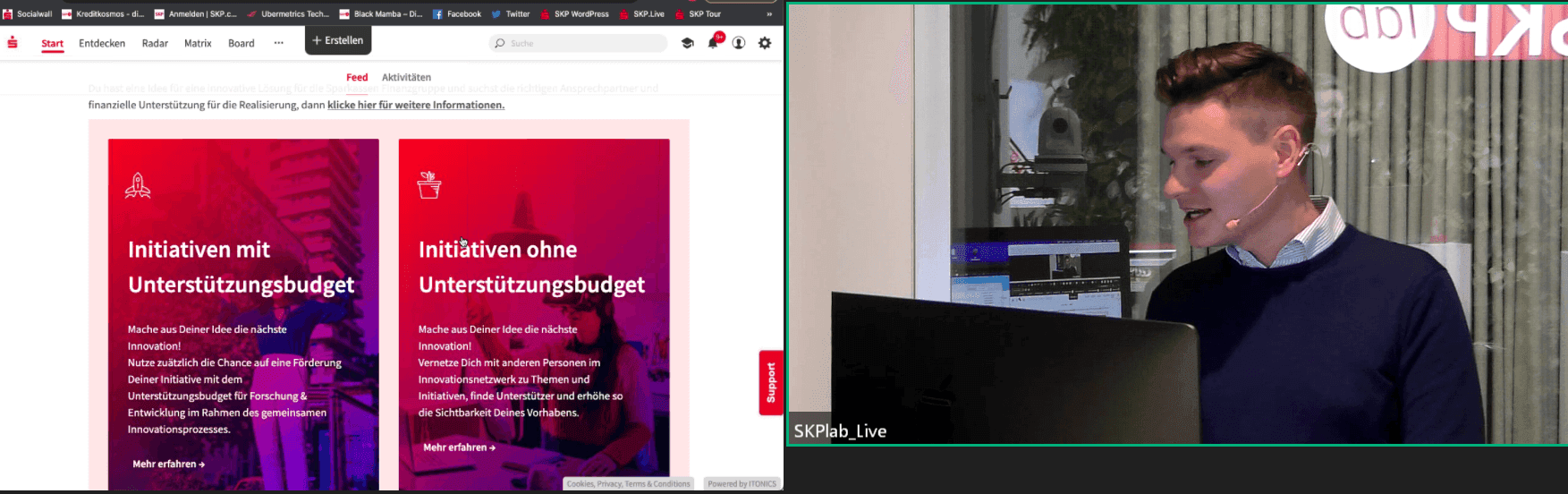Open the SKP Tour bookmark
This screenshot has width=1568, height=494.
(698, 13)
